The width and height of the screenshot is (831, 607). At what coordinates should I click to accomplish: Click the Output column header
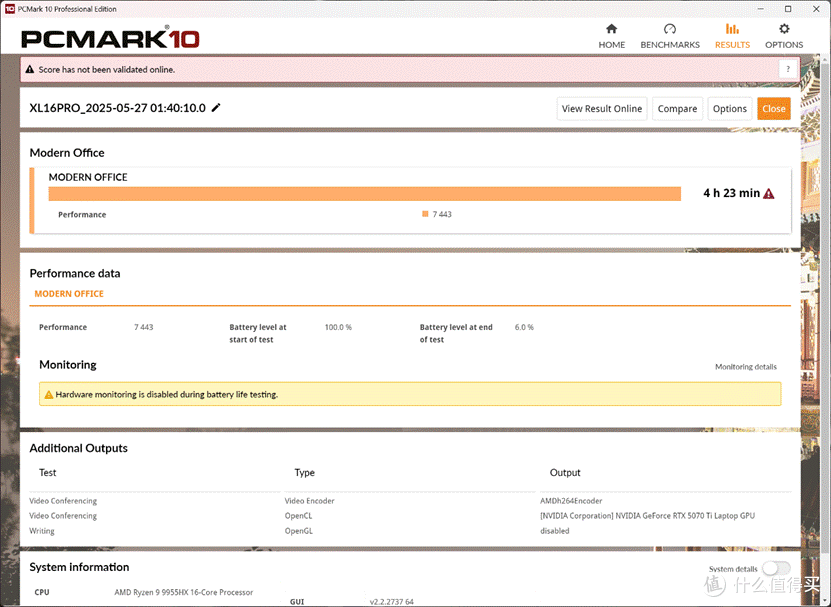click(x=565, y=473)
